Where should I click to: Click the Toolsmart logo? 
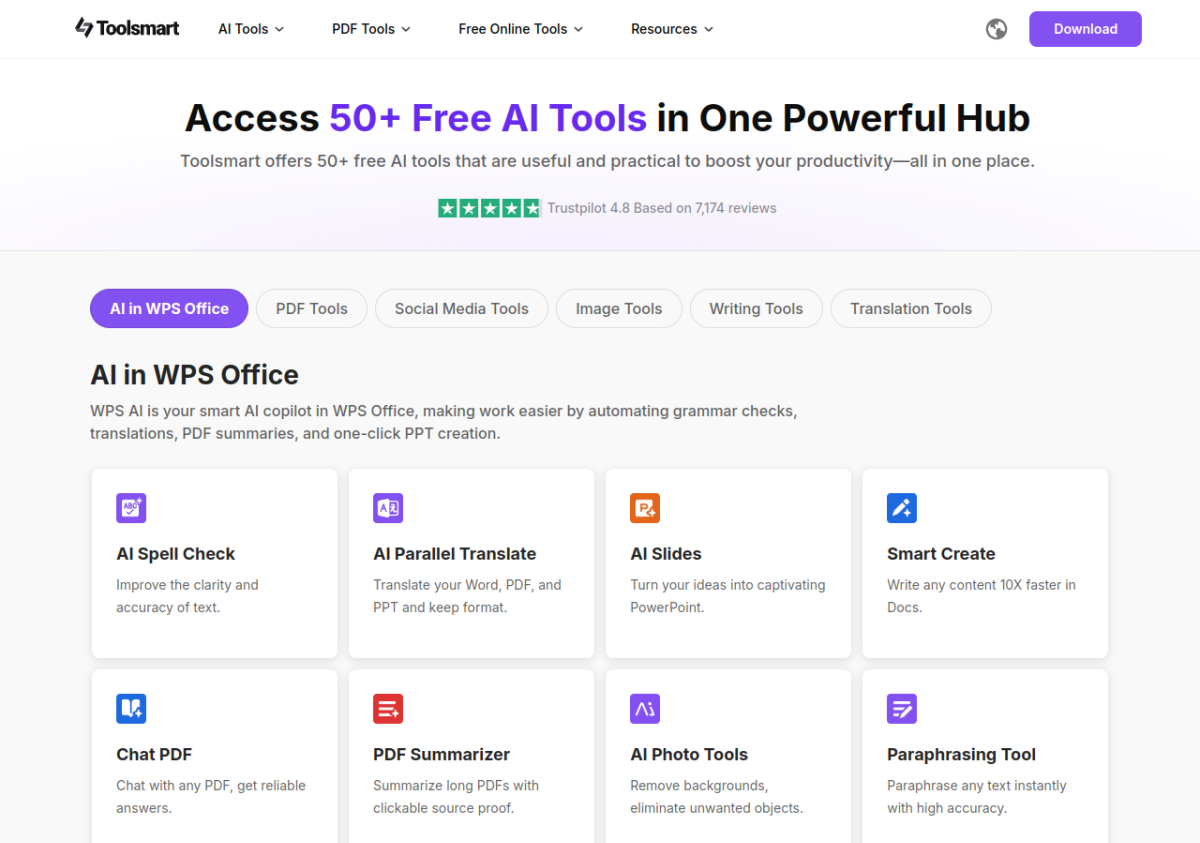point(127,28)
